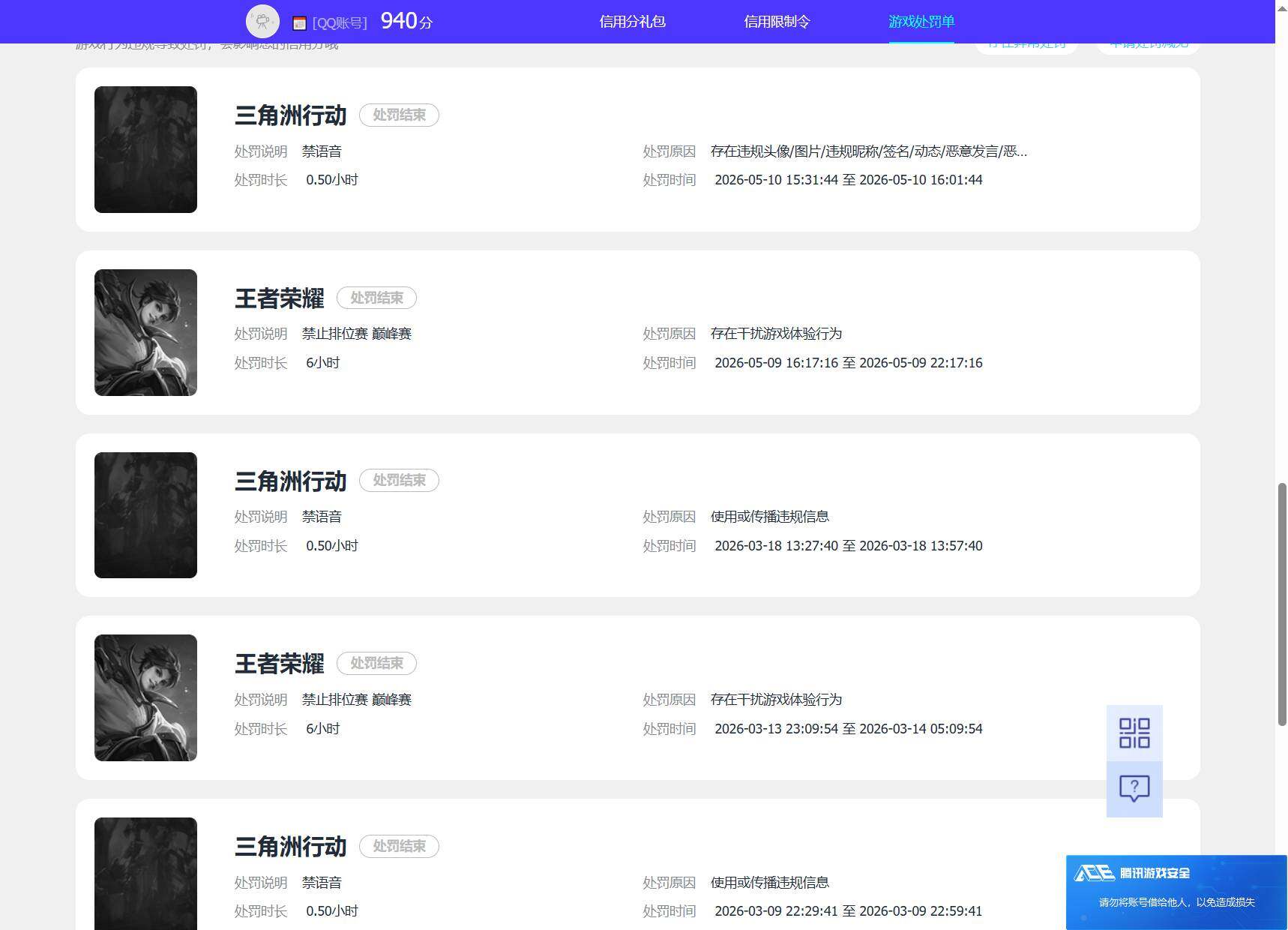Select the time 2026-05-10 15:31:44 至 2026-05-10 16:01:44
1288x930 pixels.
848,180
